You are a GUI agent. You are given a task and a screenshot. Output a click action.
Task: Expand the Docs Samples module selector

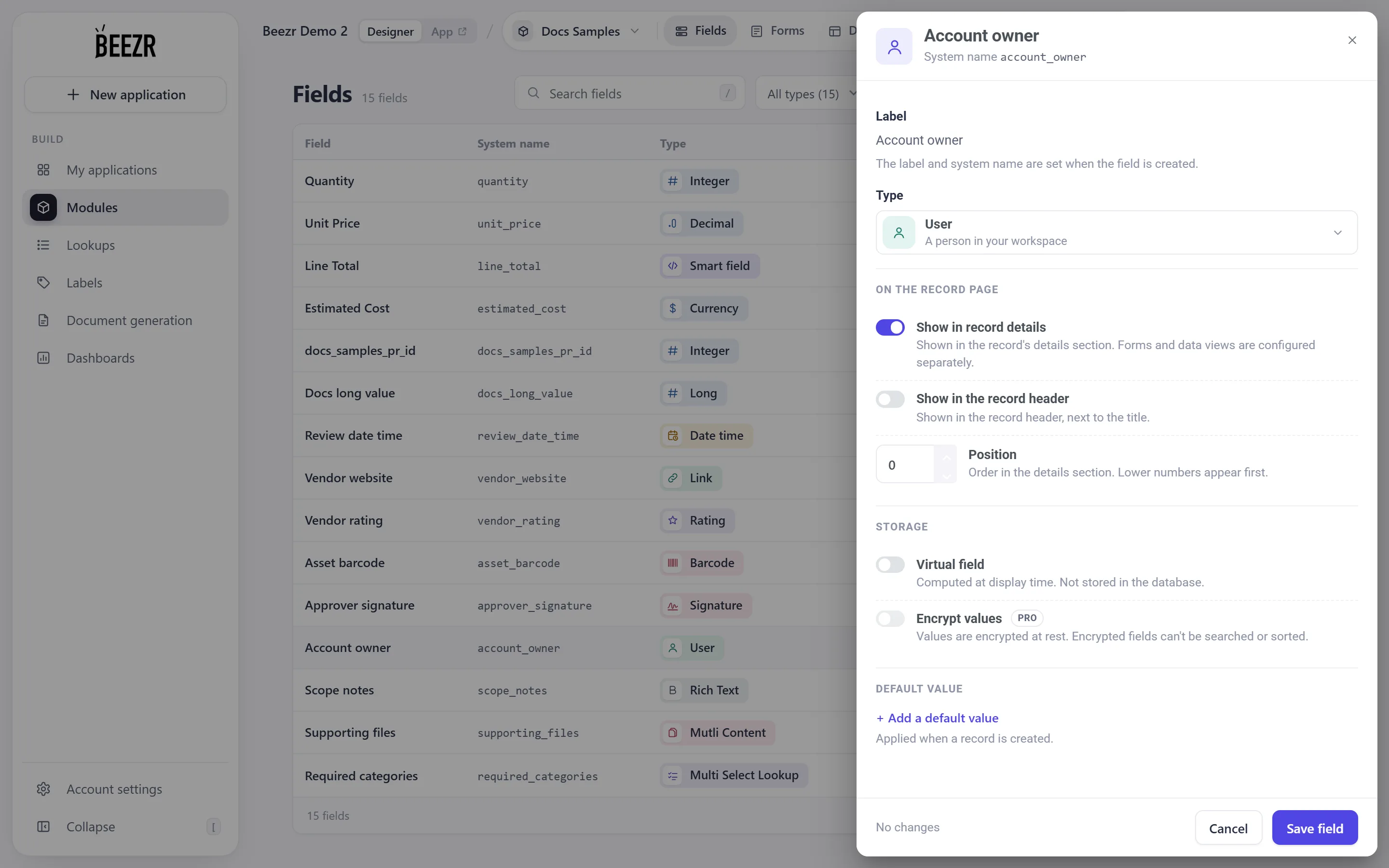coord(580,31)
